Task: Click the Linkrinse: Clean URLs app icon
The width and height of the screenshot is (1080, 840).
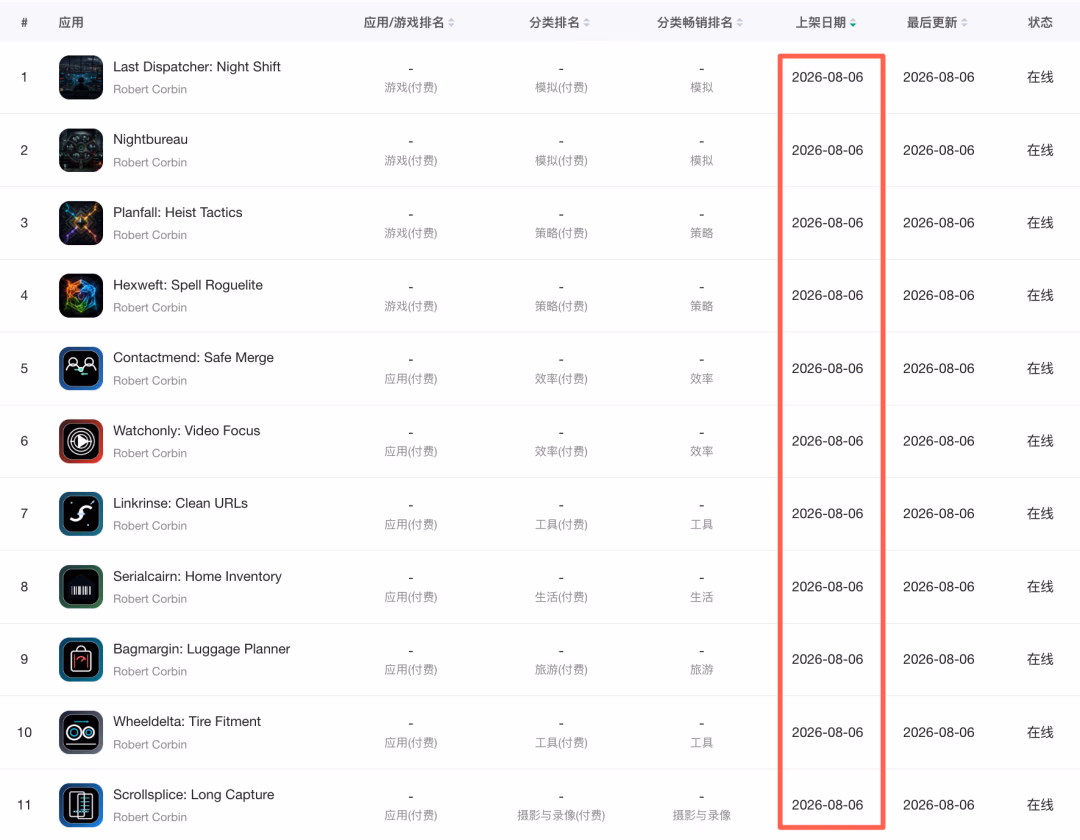Action: [81, 514]
